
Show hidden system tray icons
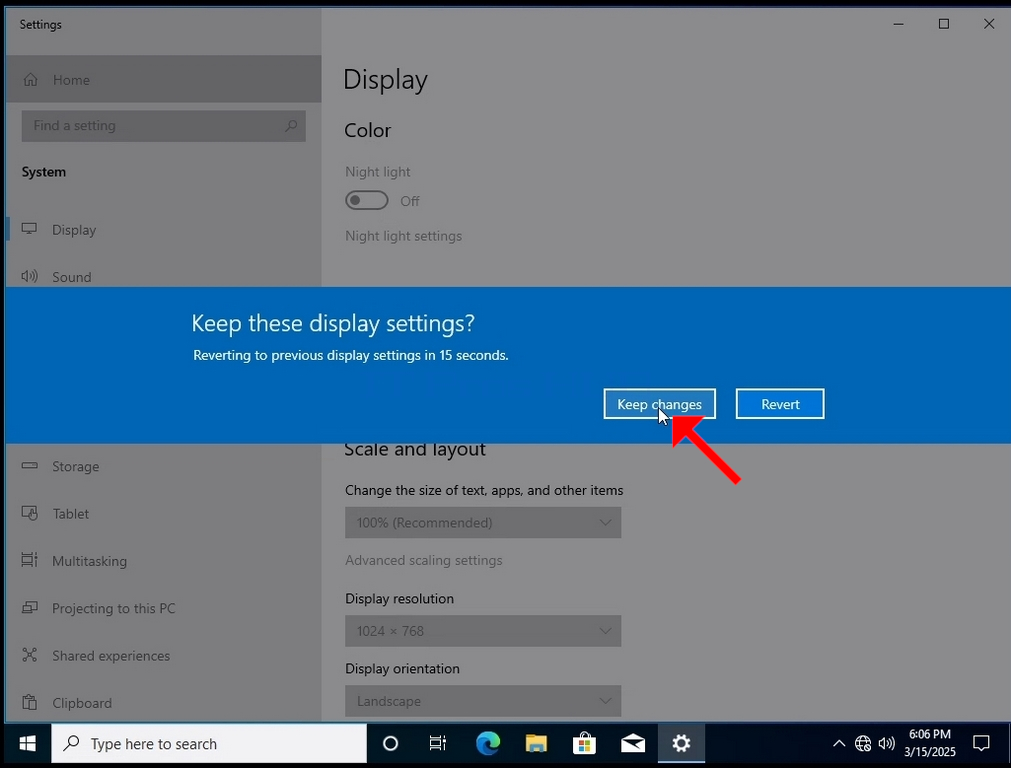click(x=839, y=743)
